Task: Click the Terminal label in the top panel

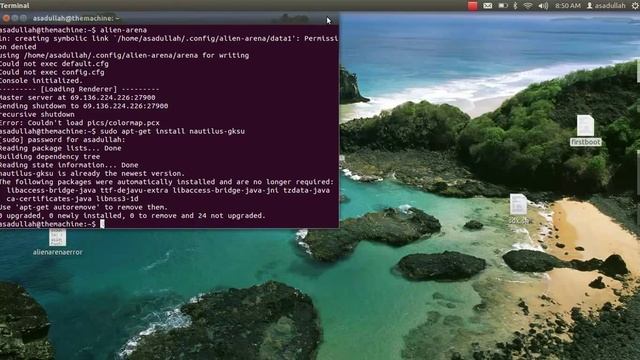Action: tap(15, 6)
